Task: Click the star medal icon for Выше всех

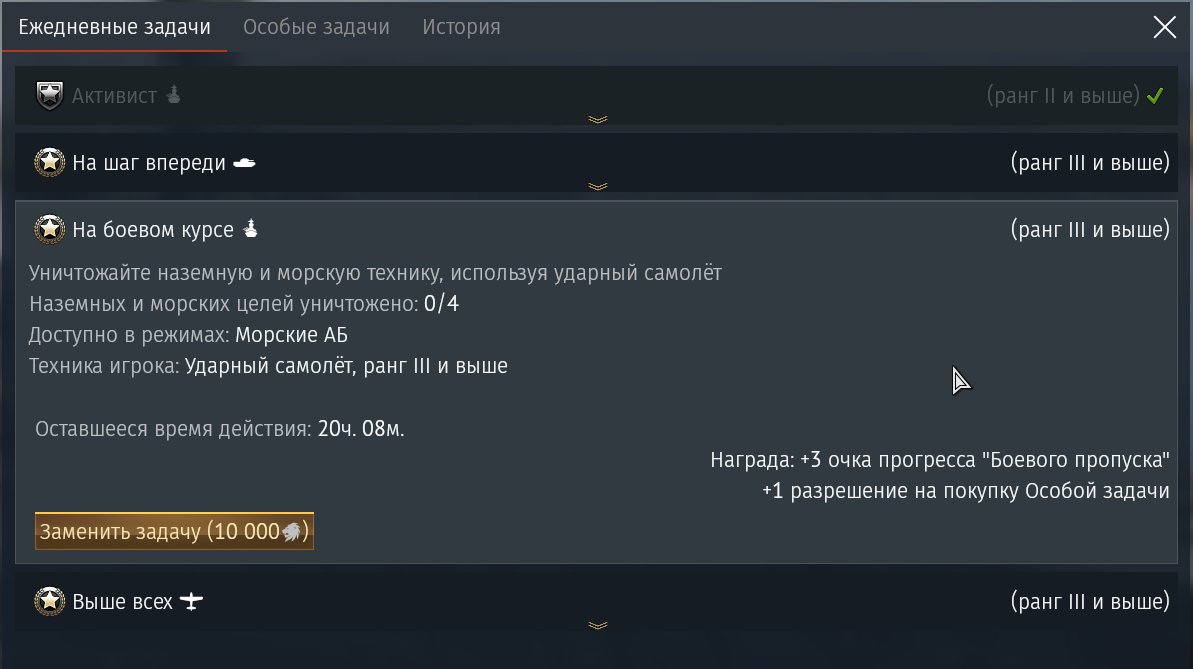Action: click(49, 601)
